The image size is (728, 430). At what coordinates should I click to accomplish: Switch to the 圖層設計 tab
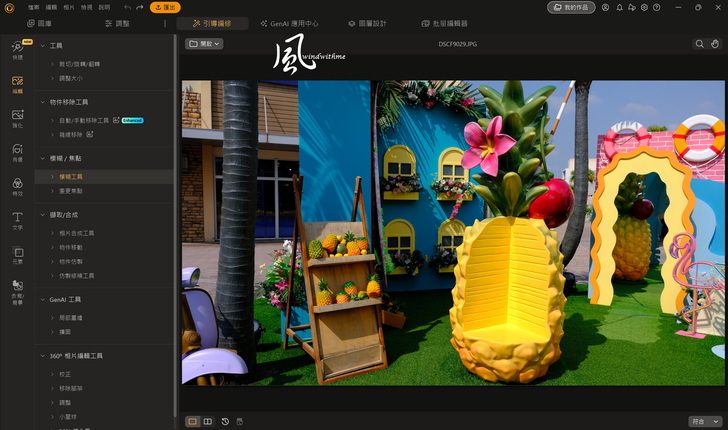point(367,23)
